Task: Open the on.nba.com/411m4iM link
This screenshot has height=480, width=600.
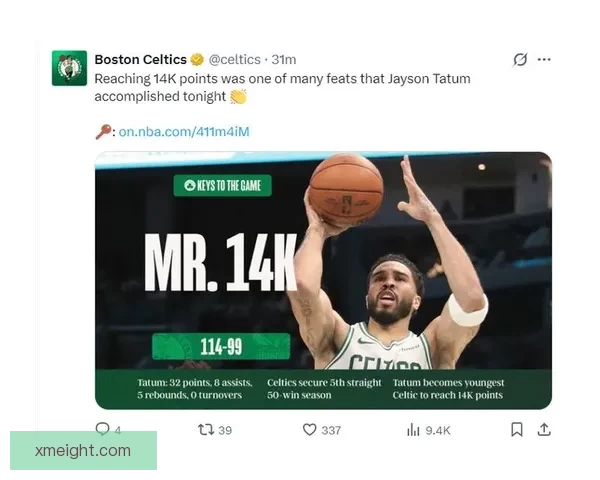Action: 184,132
